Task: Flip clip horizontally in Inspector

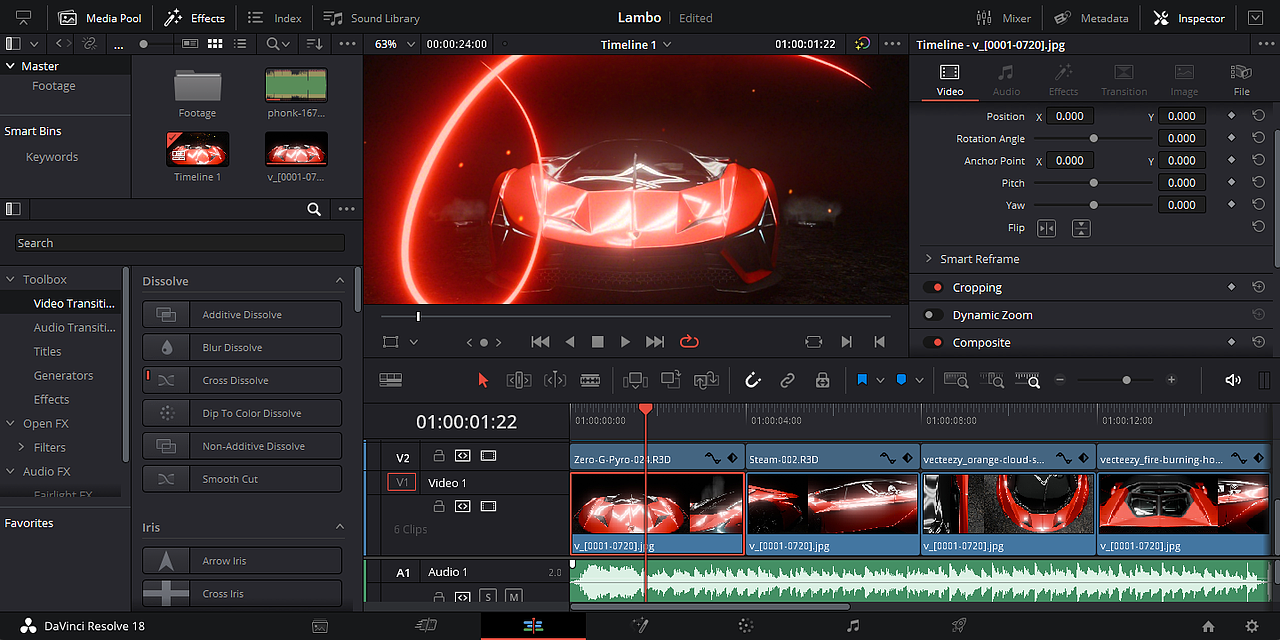Action: [x=1046, y=228]
